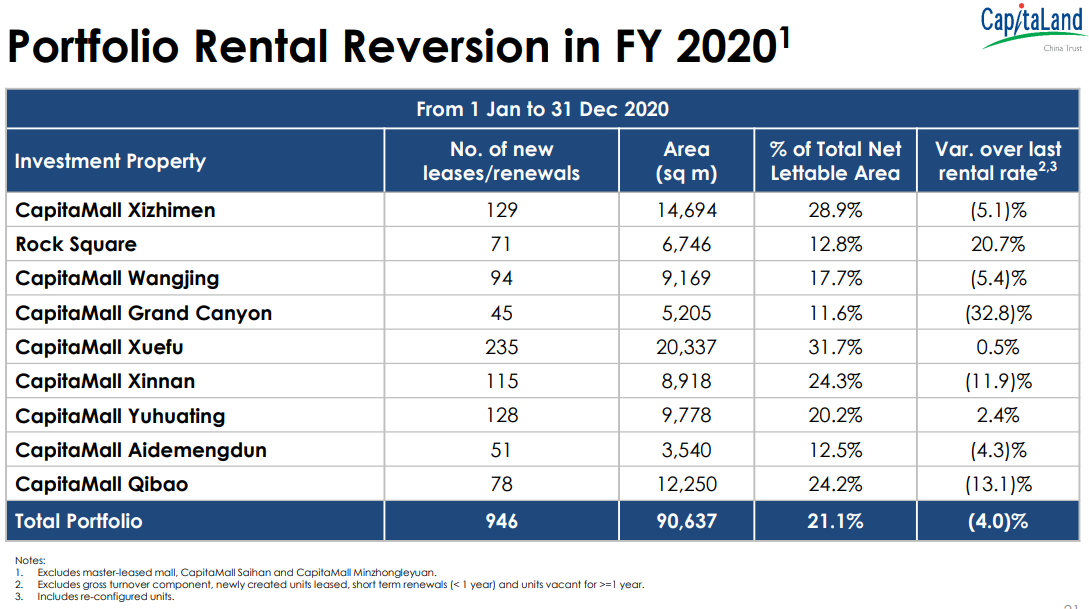
Task: Select the 'CapitaMall Xinnan' row label
Action: (105, 381)
